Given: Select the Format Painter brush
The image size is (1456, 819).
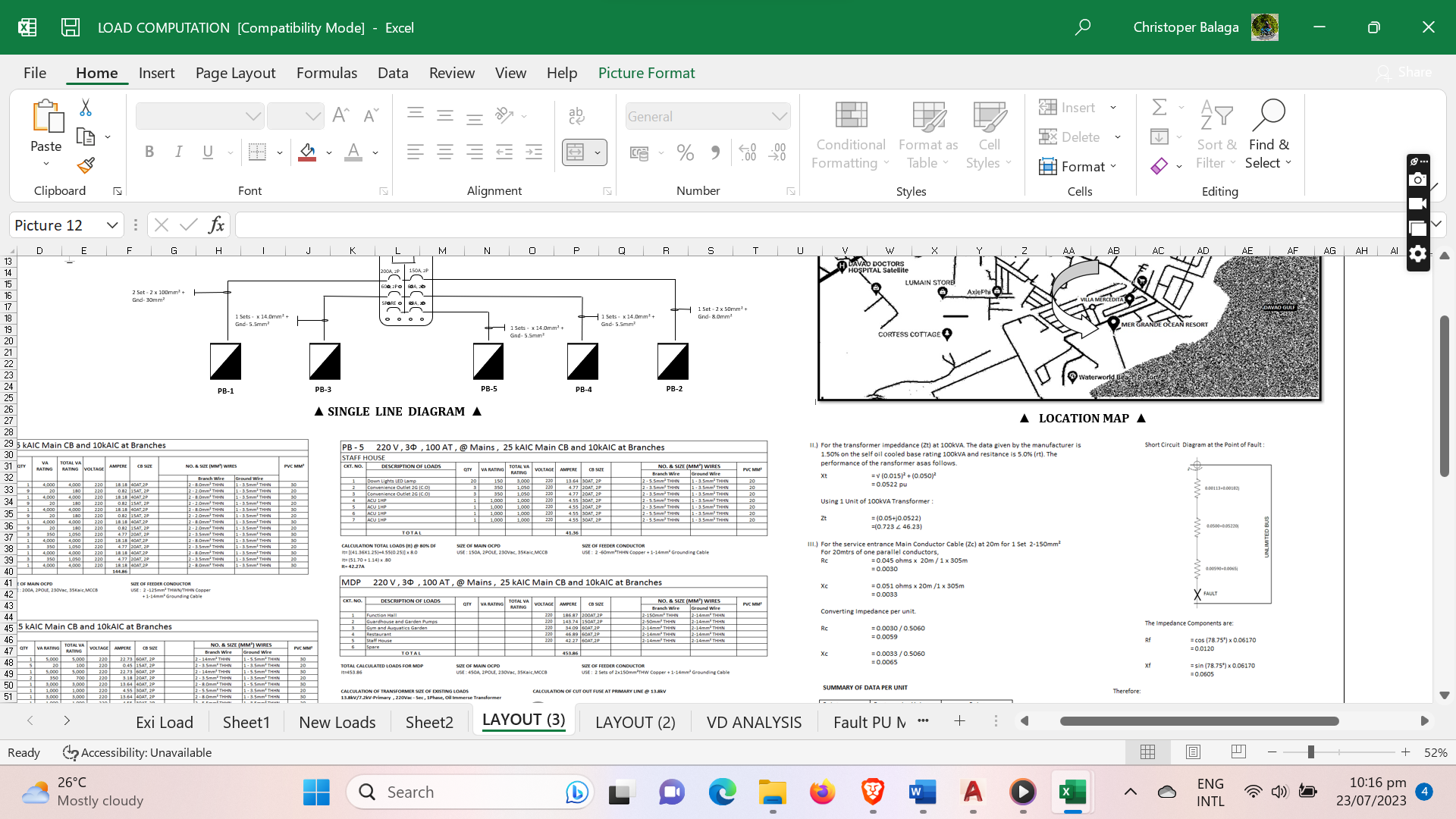Looking at the screenshot, I should tap(86, 165).
